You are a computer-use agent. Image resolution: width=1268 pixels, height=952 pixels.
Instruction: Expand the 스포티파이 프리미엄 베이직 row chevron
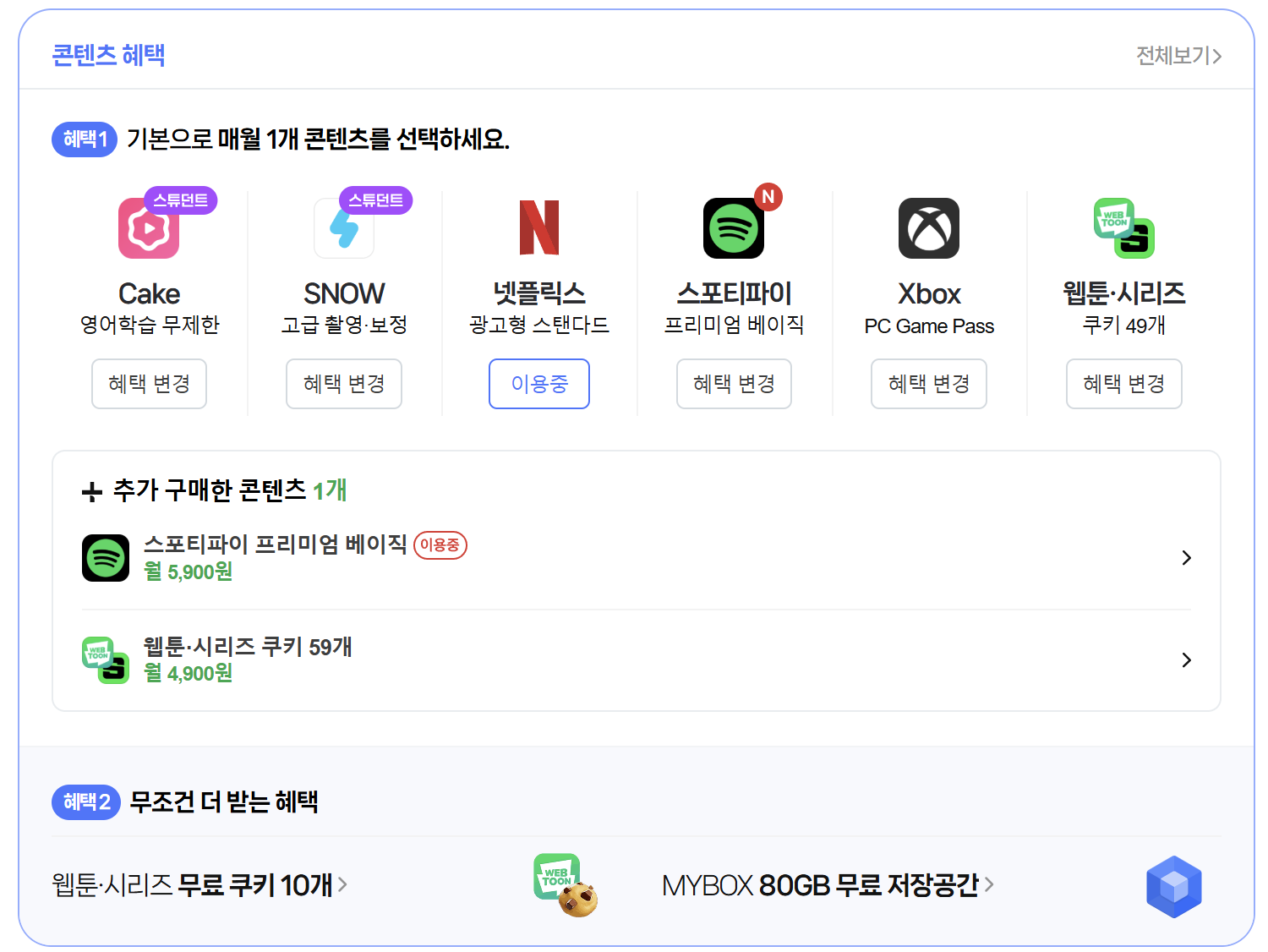click(1186, 557)
